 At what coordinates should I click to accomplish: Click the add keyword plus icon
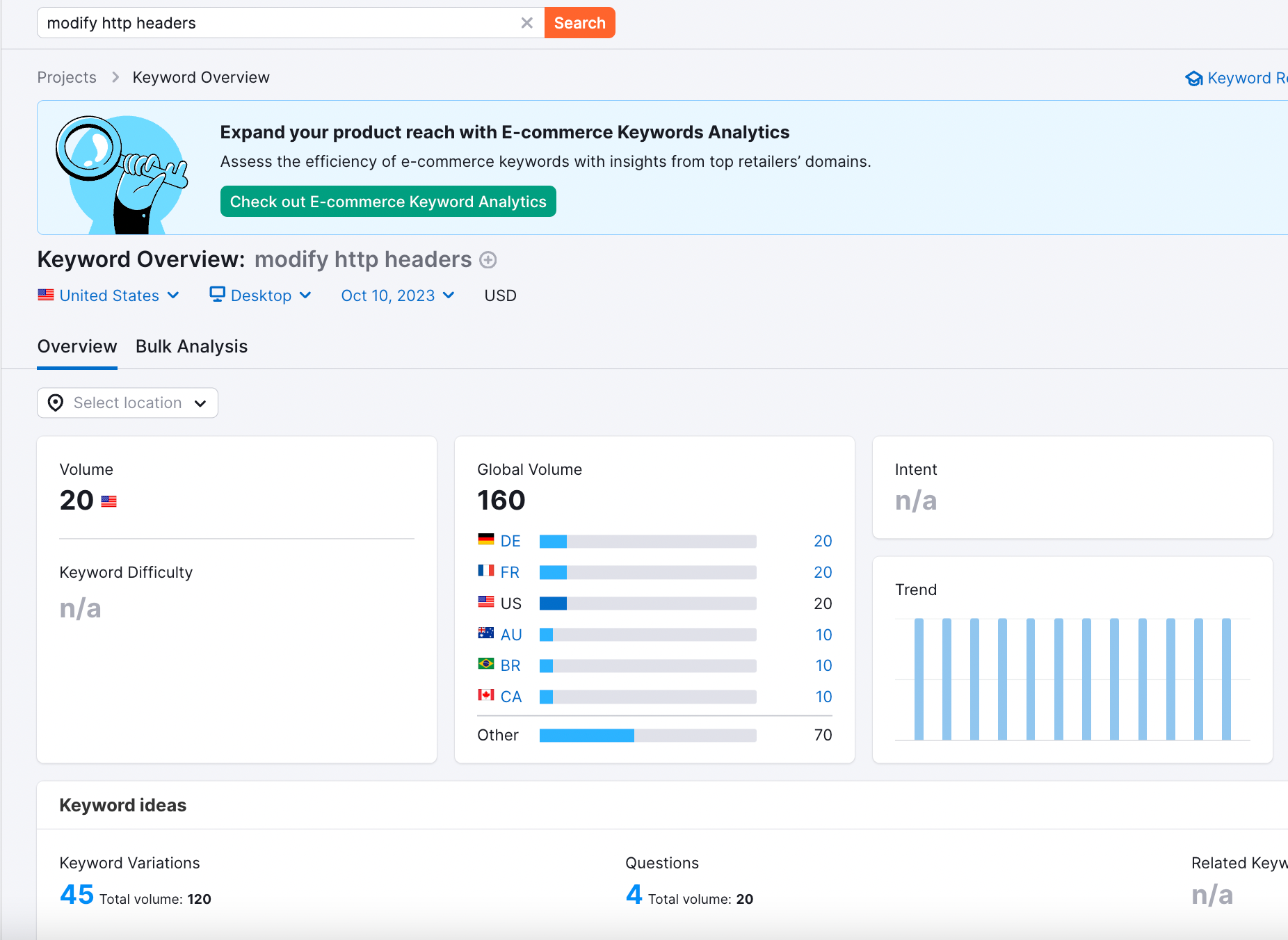[x=488, y=260]
